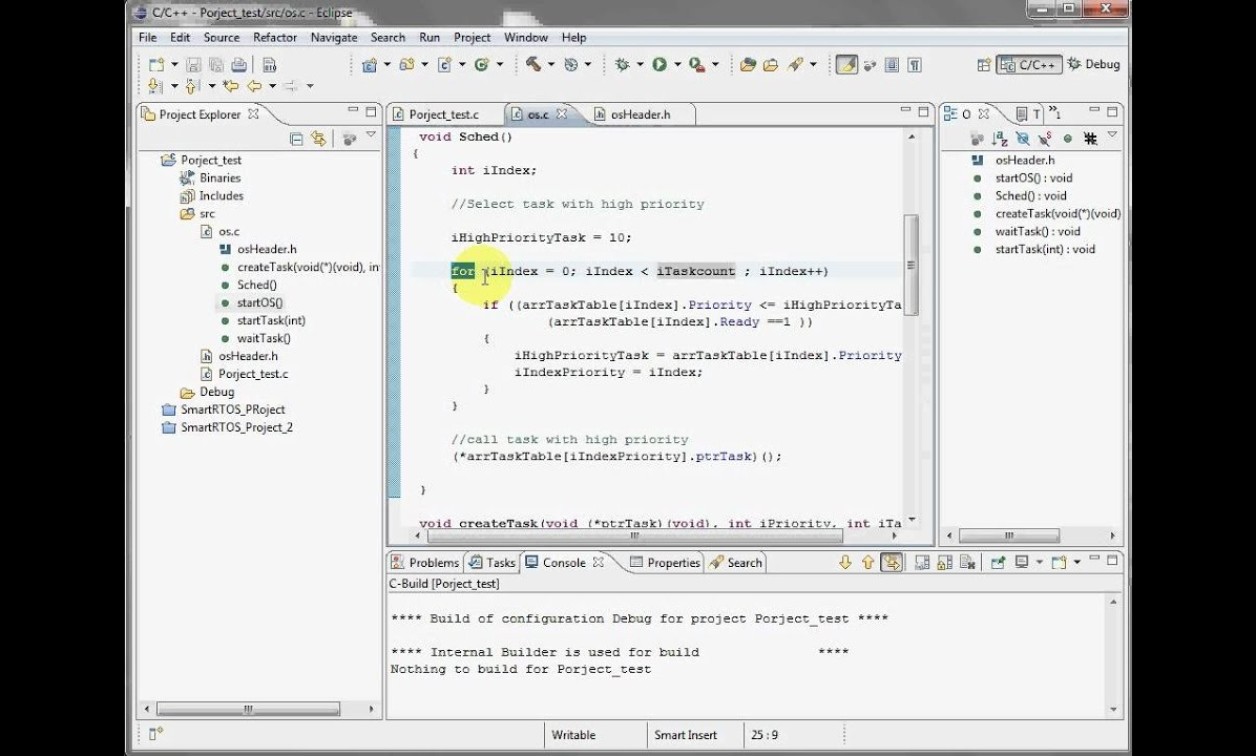Click the Open Perspective icon
The height and width of the screenshot is (756, 1256).
tap(984, 65)
